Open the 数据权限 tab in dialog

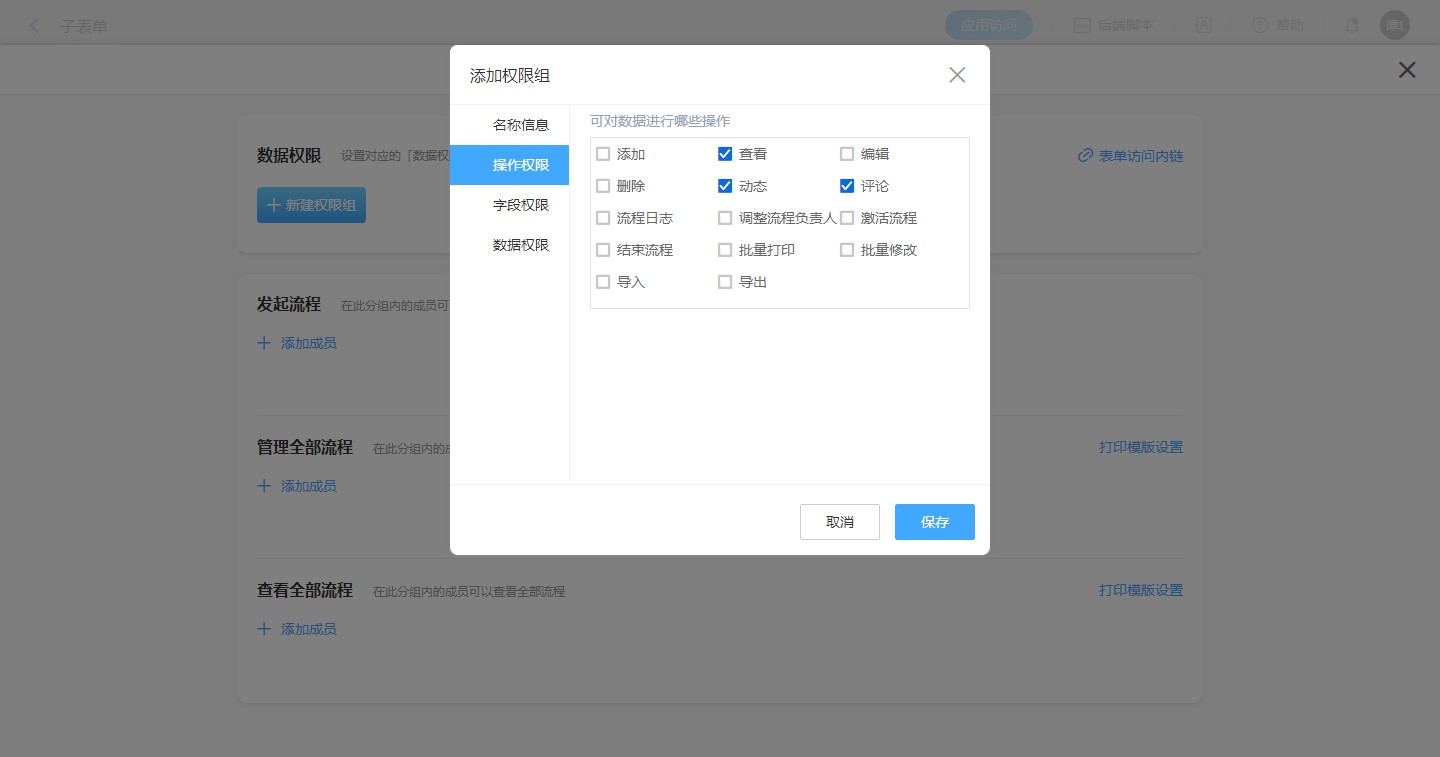coord(520,245)
